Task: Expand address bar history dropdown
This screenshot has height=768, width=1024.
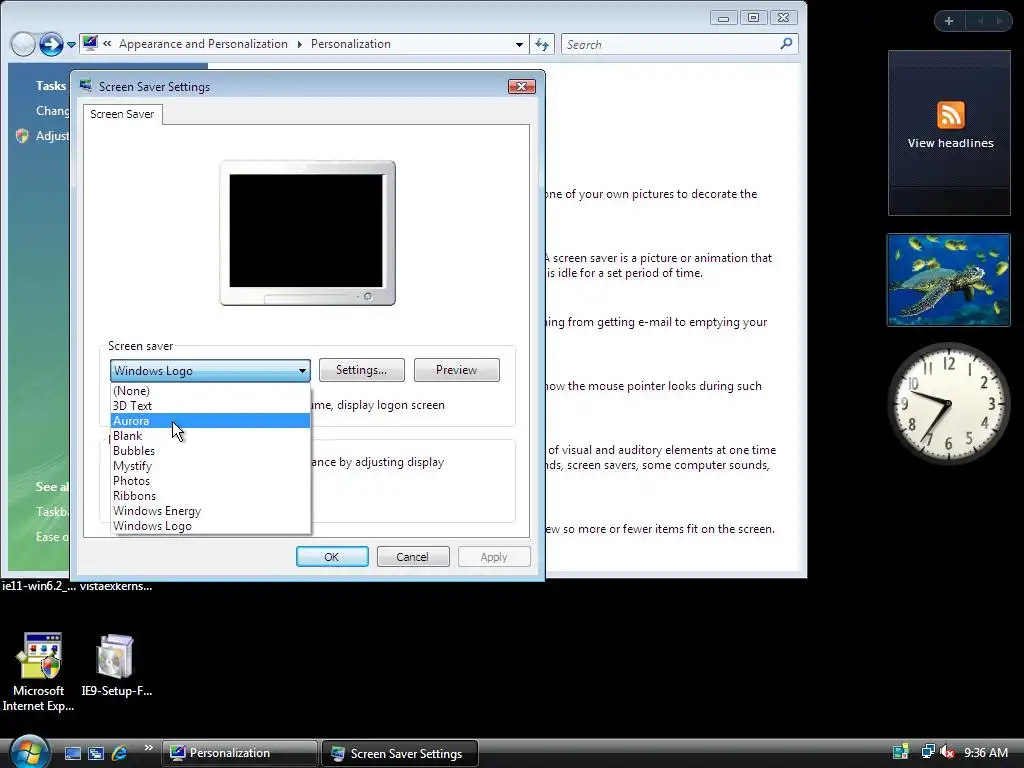Action: 519,44
